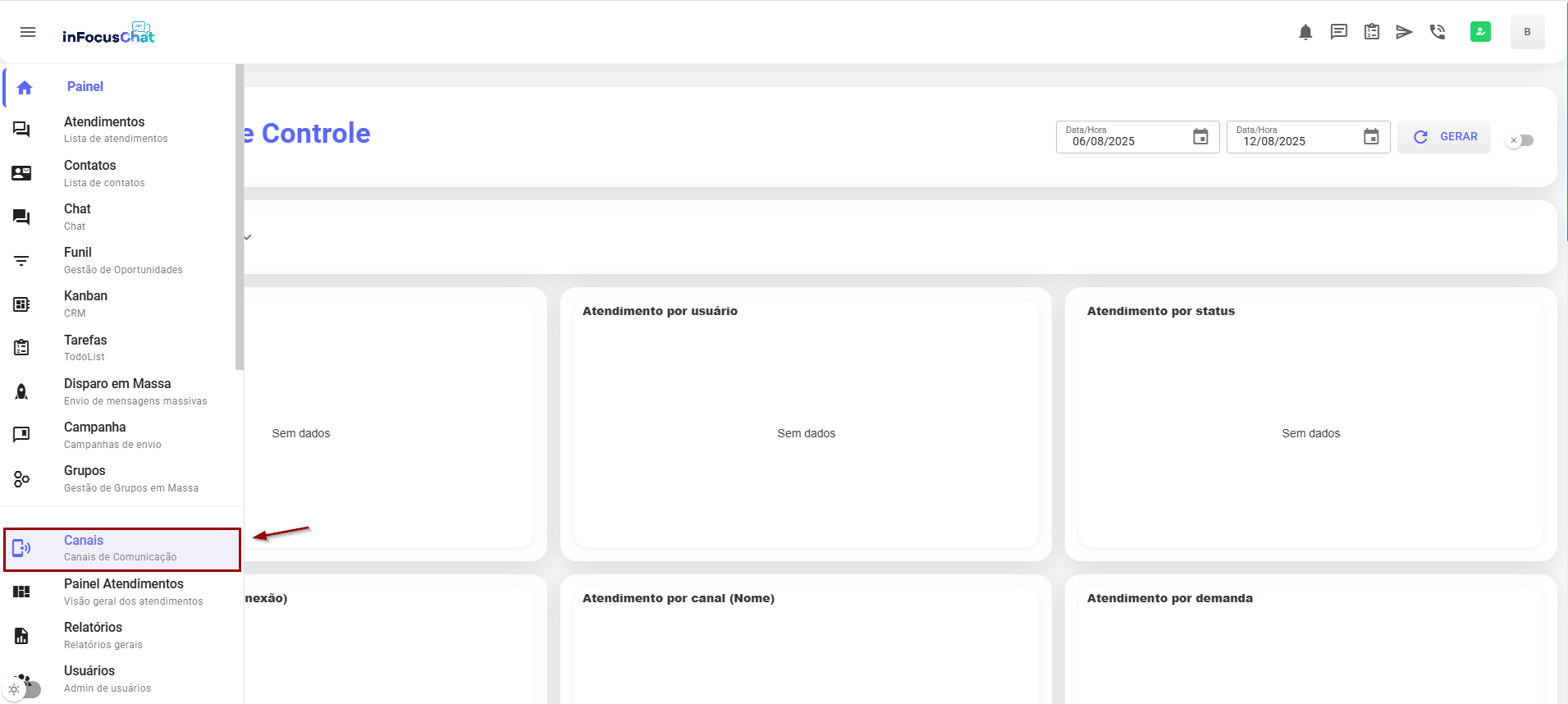Open calendar picker for end date 12/08/2025

[x=1371, y=137]
